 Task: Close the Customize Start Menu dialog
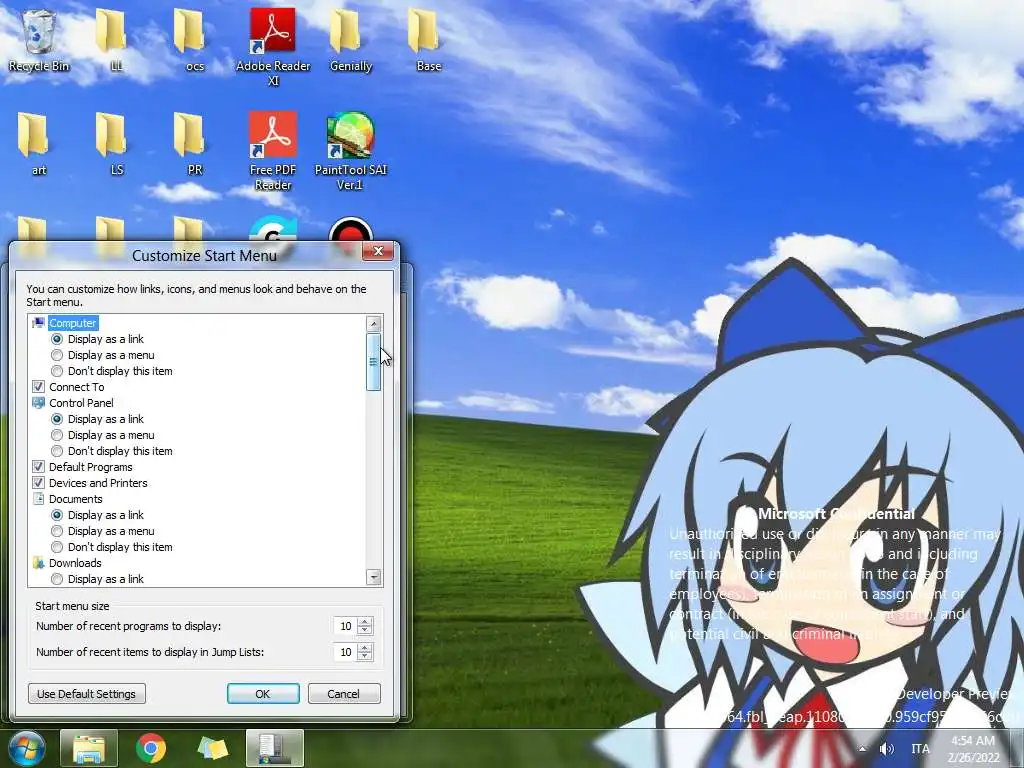[378, 251]
